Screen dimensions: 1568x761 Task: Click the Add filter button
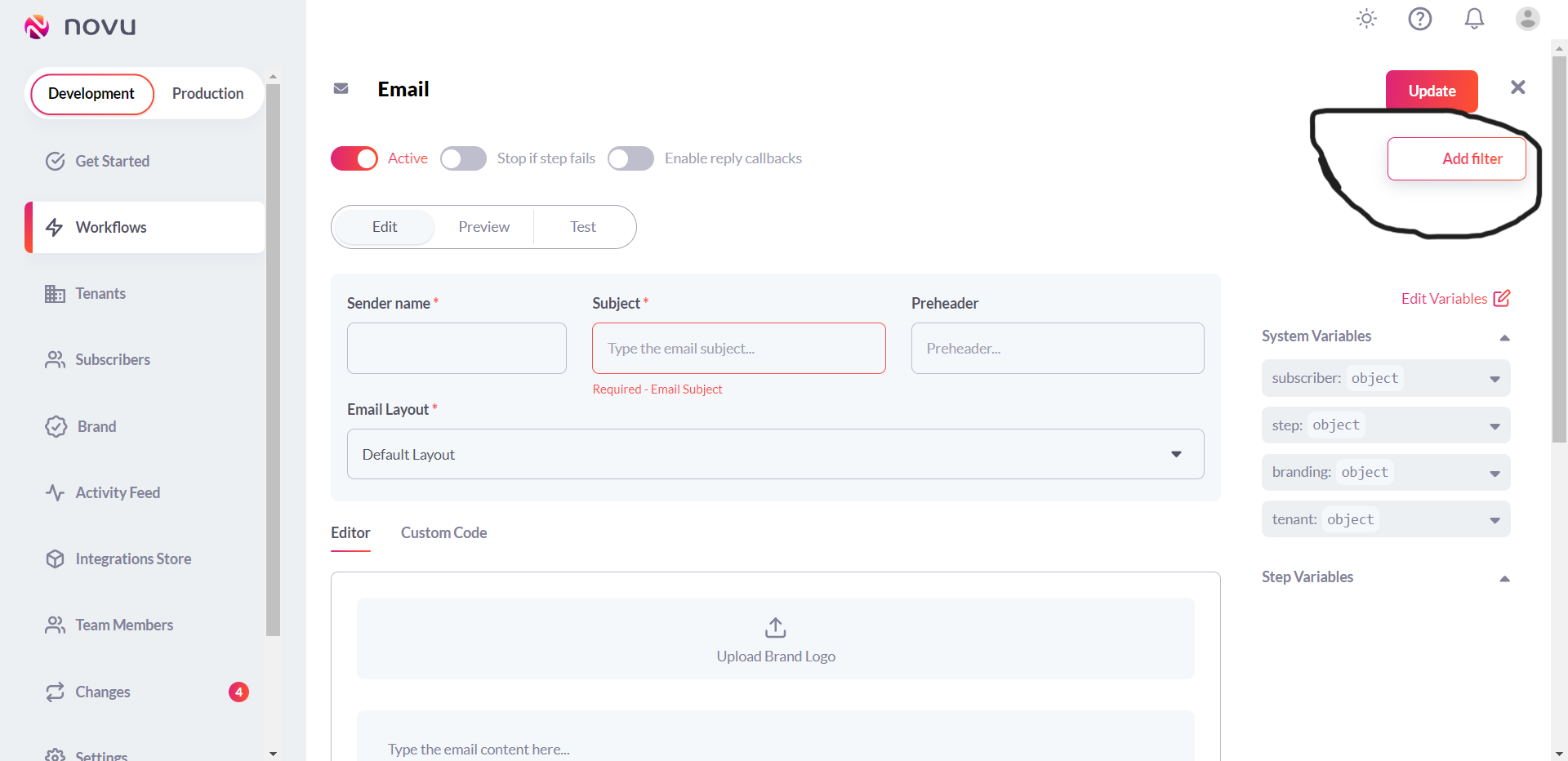click(x=1457, y=158)
